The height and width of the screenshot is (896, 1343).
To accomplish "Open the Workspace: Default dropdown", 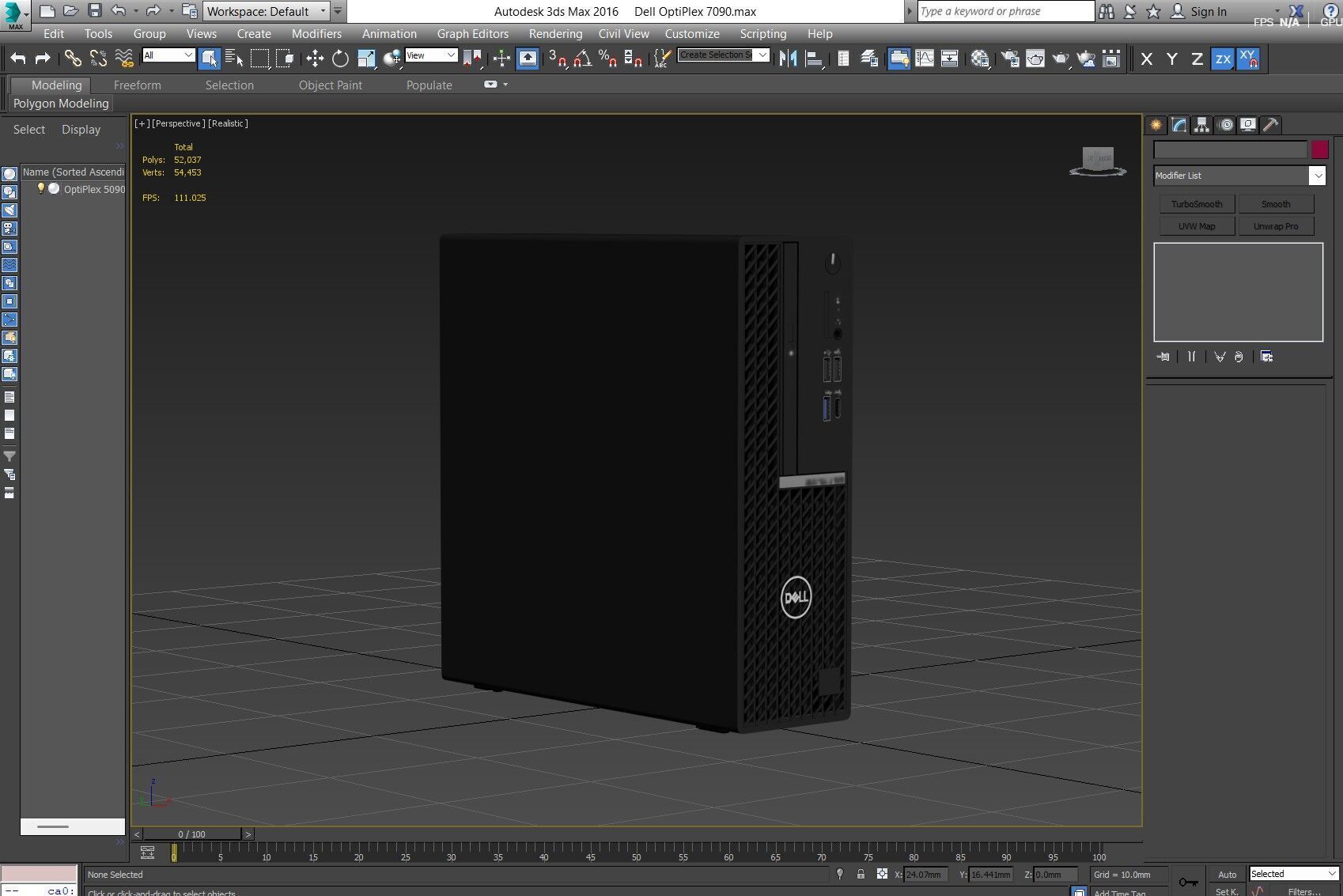I will (x=266, y=11).
